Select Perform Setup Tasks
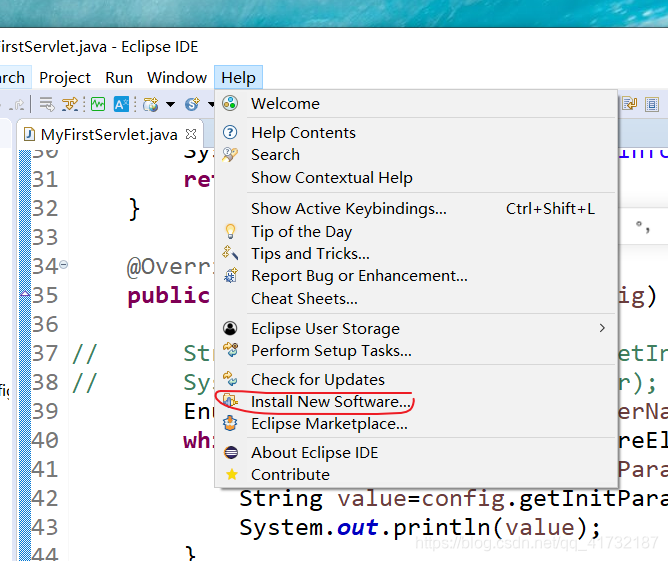The height and width of the screenshot is (561, 668). [415, 351]
